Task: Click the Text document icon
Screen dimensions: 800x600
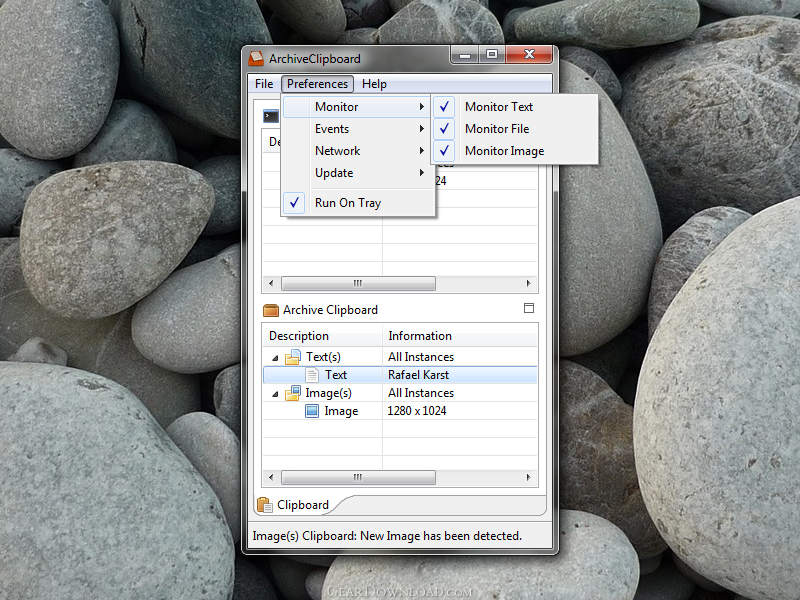Action: pyautogui.click(x=312, y=375)
